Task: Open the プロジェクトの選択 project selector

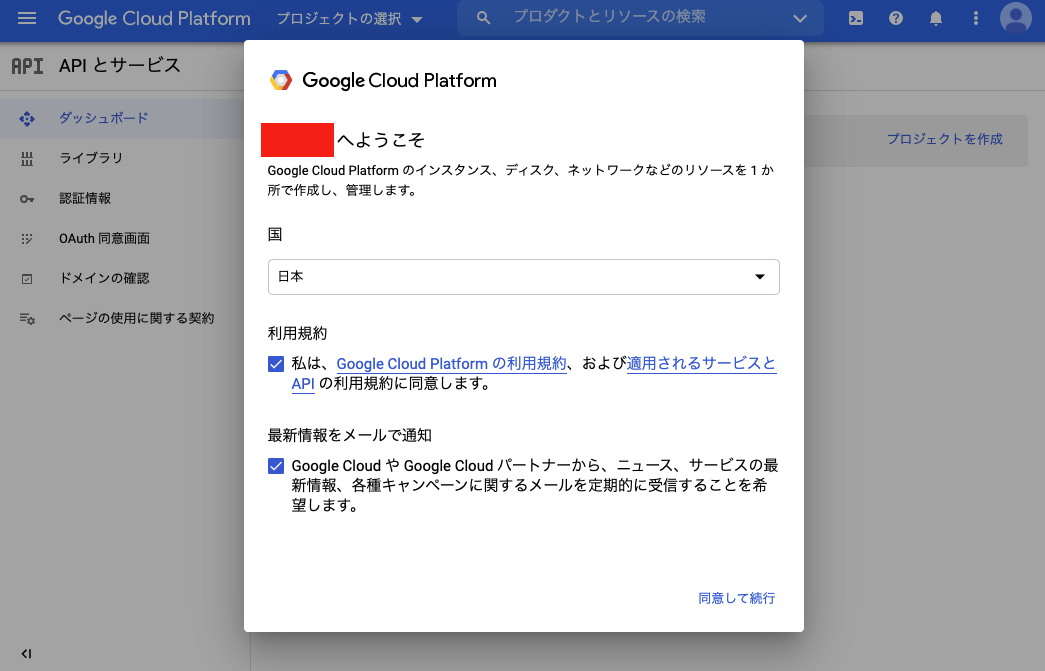Action: pos(349,19)
